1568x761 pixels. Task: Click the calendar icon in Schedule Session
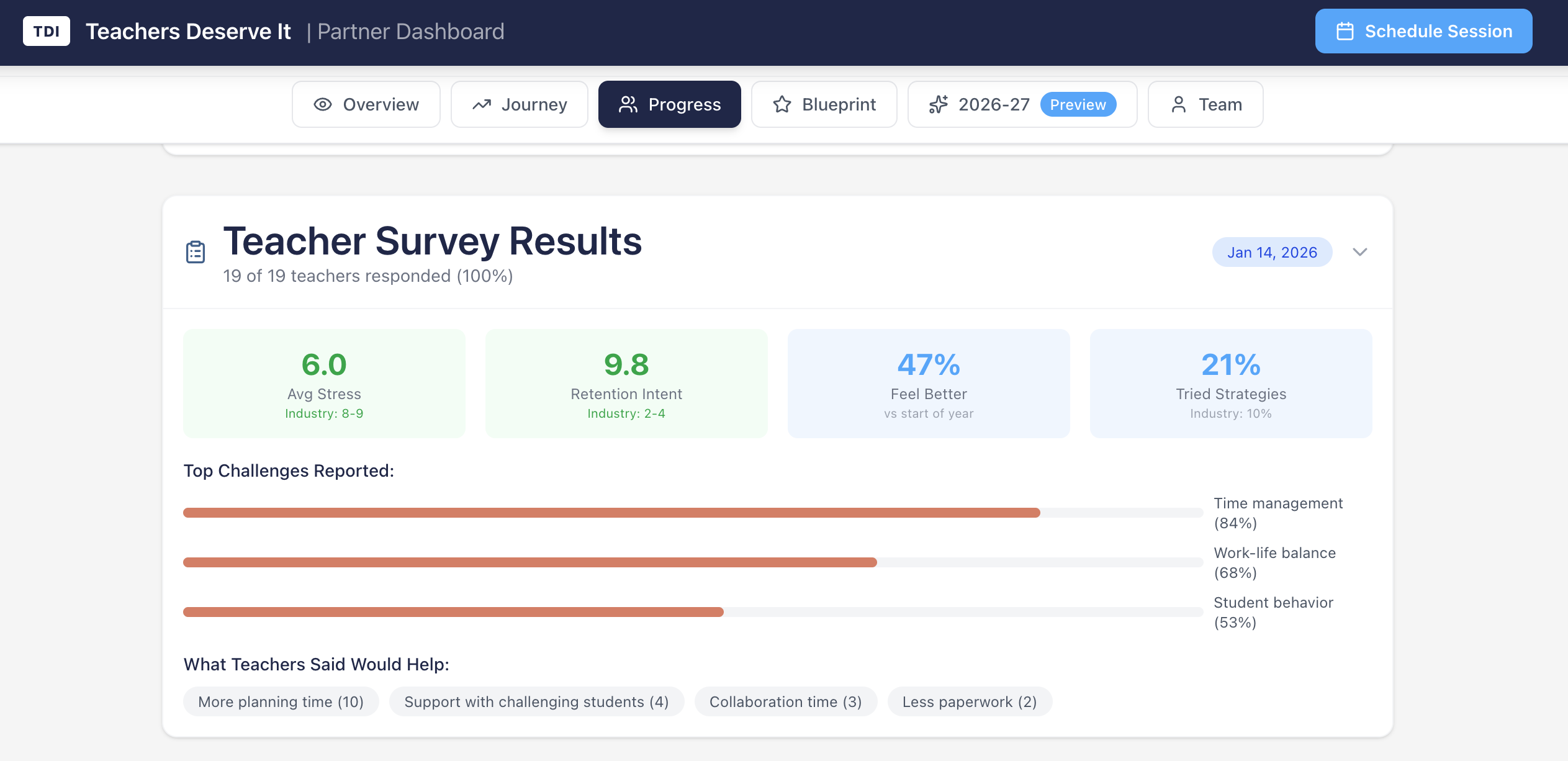pos(1345,31)
